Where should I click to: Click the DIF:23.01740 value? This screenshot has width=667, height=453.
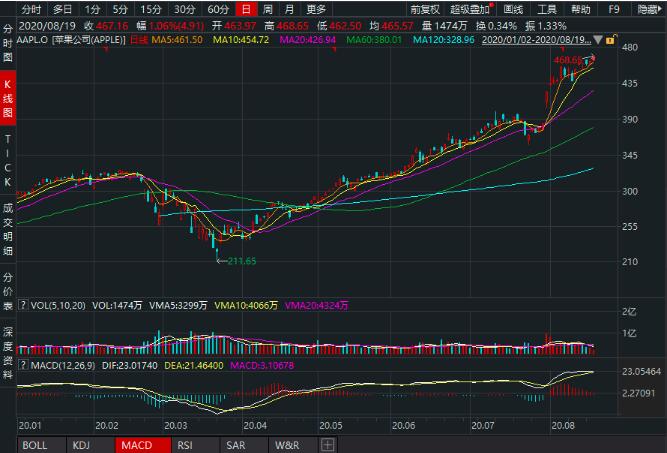click(130, 365)
